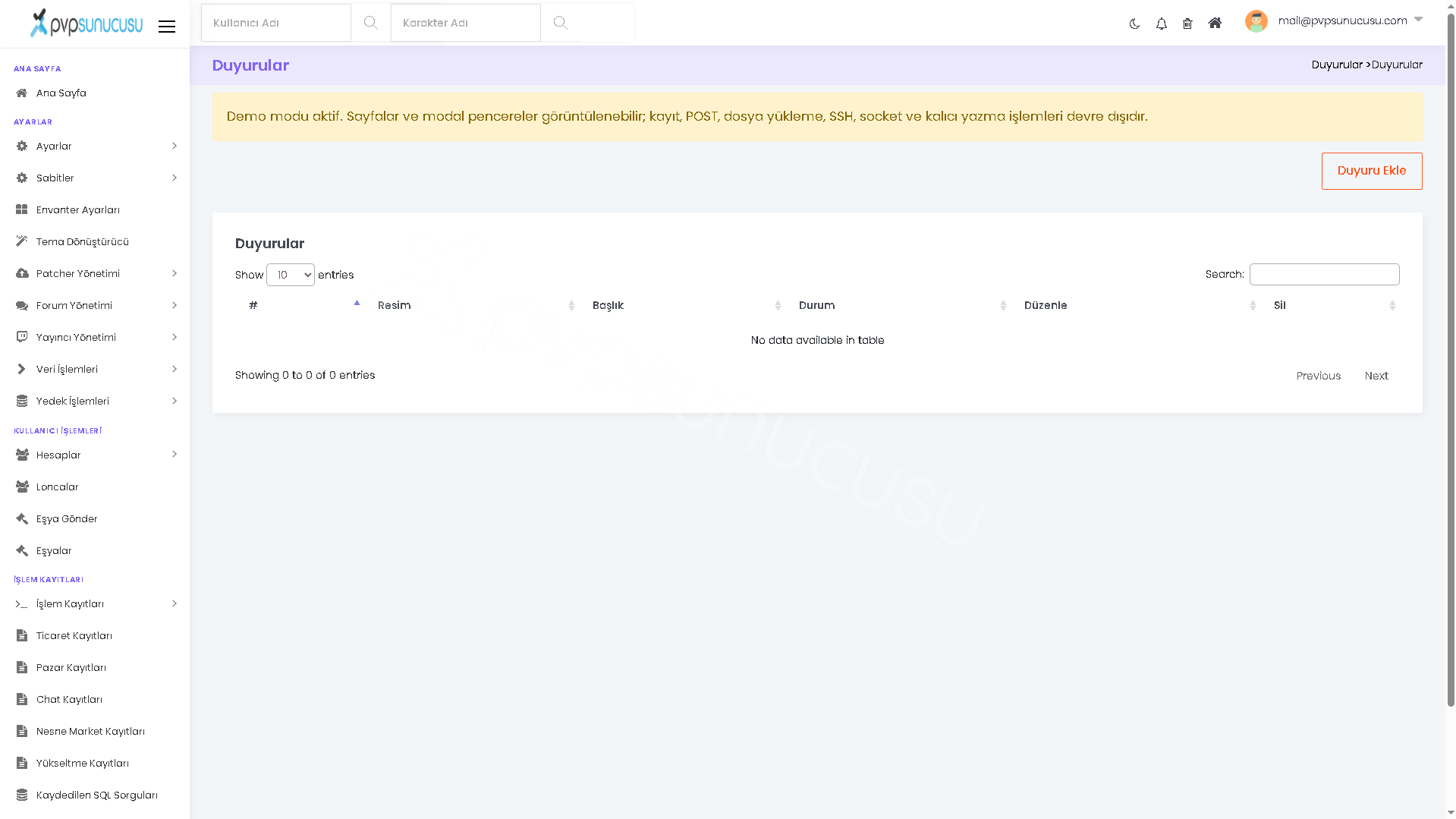The image size is (1456, 819).
Task: Focus the table Search input box
Action: click(x=1325, y=274)
